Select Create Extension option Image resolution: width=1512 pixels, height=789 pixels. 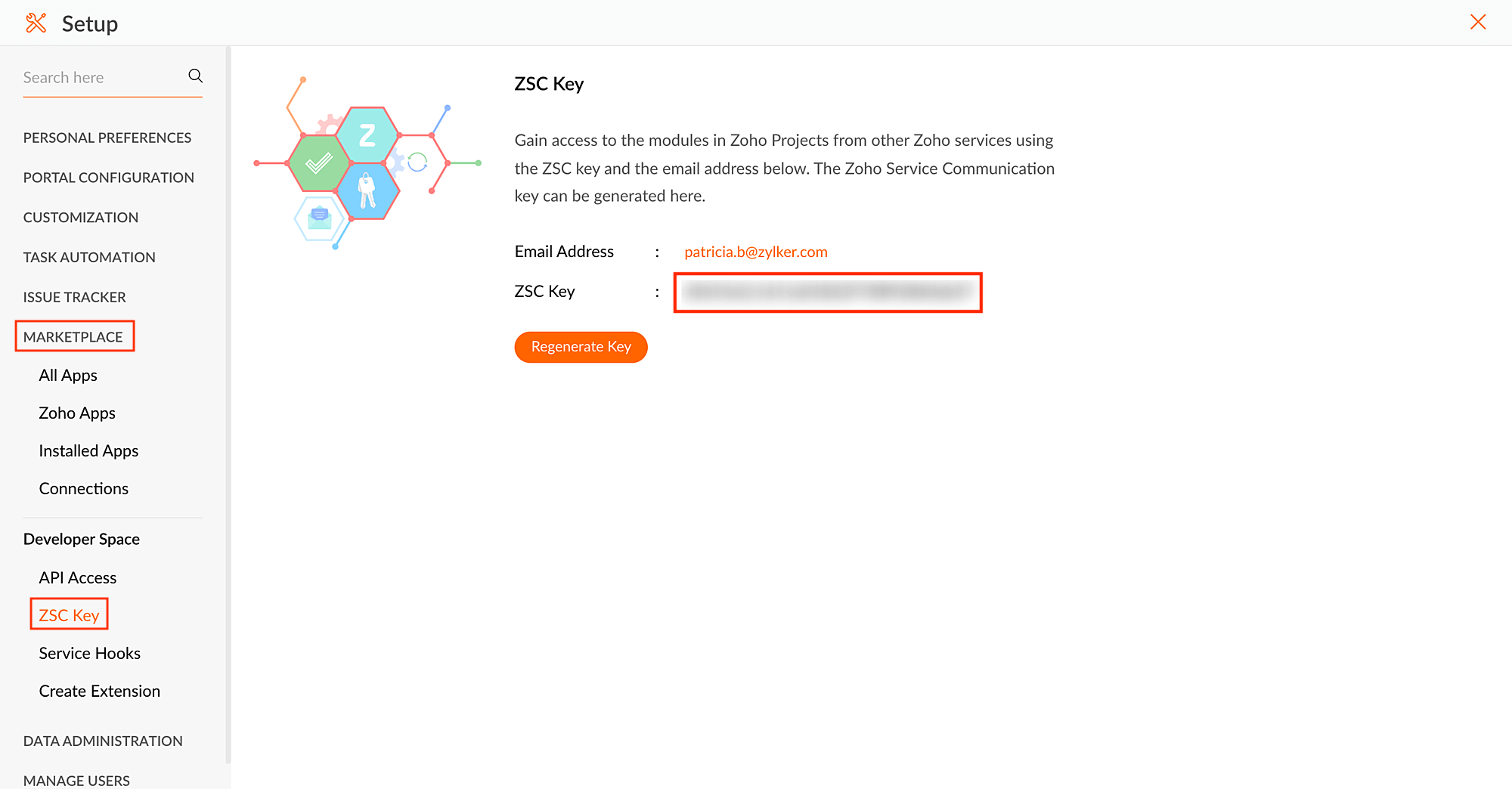tap(99, 692)
